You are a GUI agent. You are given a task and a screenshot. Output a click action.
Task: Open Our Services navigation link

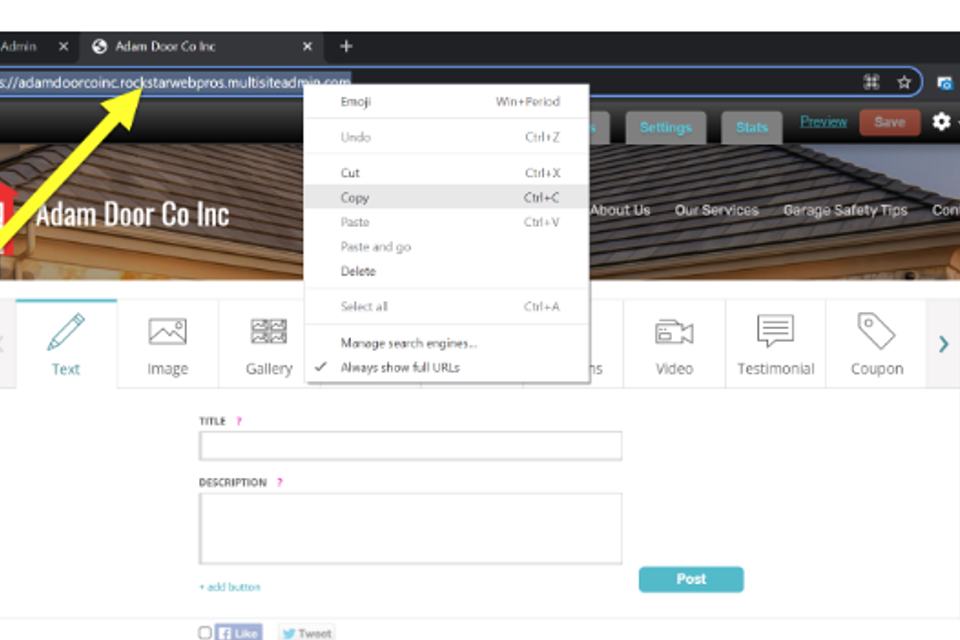716,210
